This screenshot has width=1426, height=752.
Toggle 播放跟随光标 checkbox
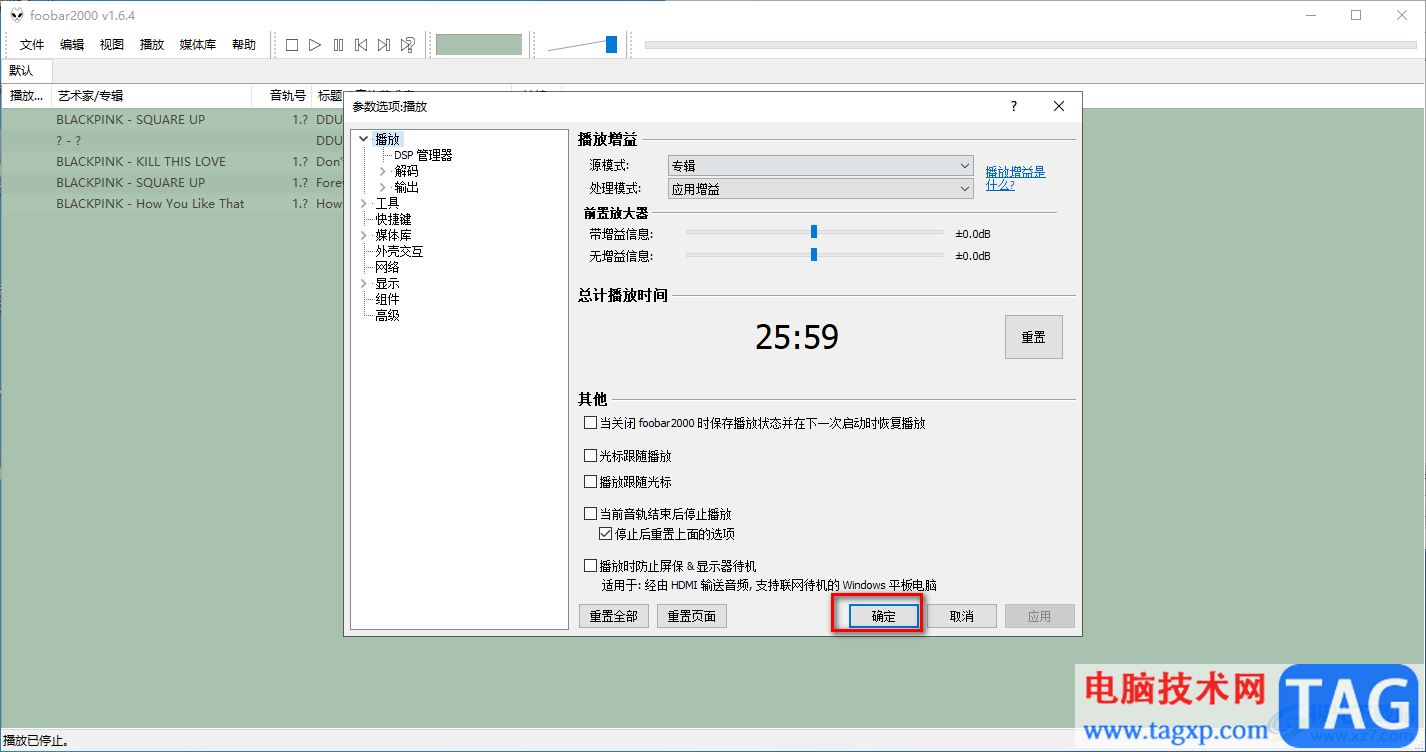point(590,482)
